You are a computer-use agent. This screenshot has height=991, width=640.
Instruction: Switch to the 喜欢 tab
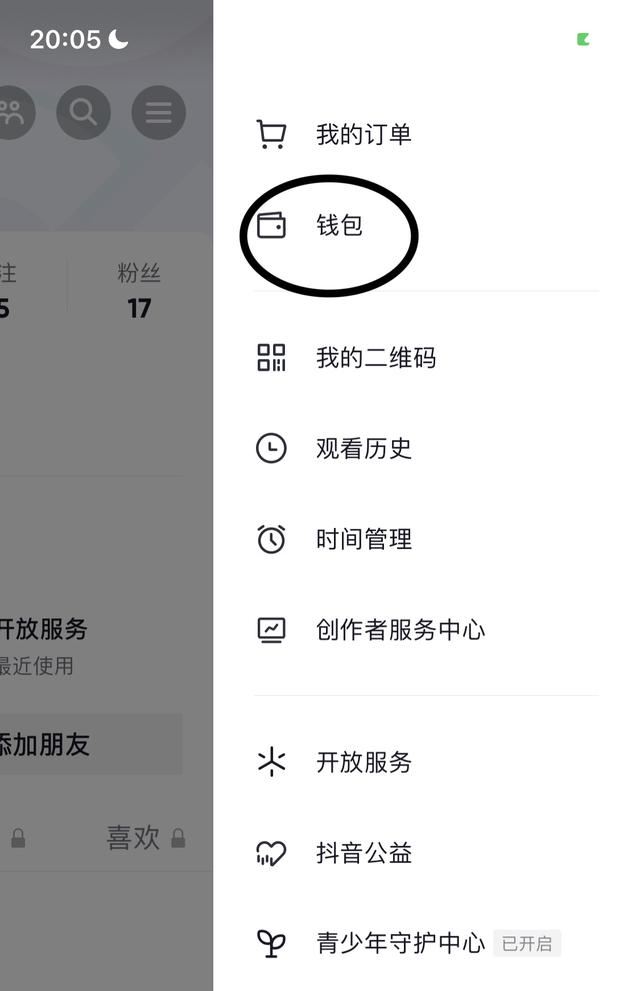pyautogui.click(x=133, y=838)
